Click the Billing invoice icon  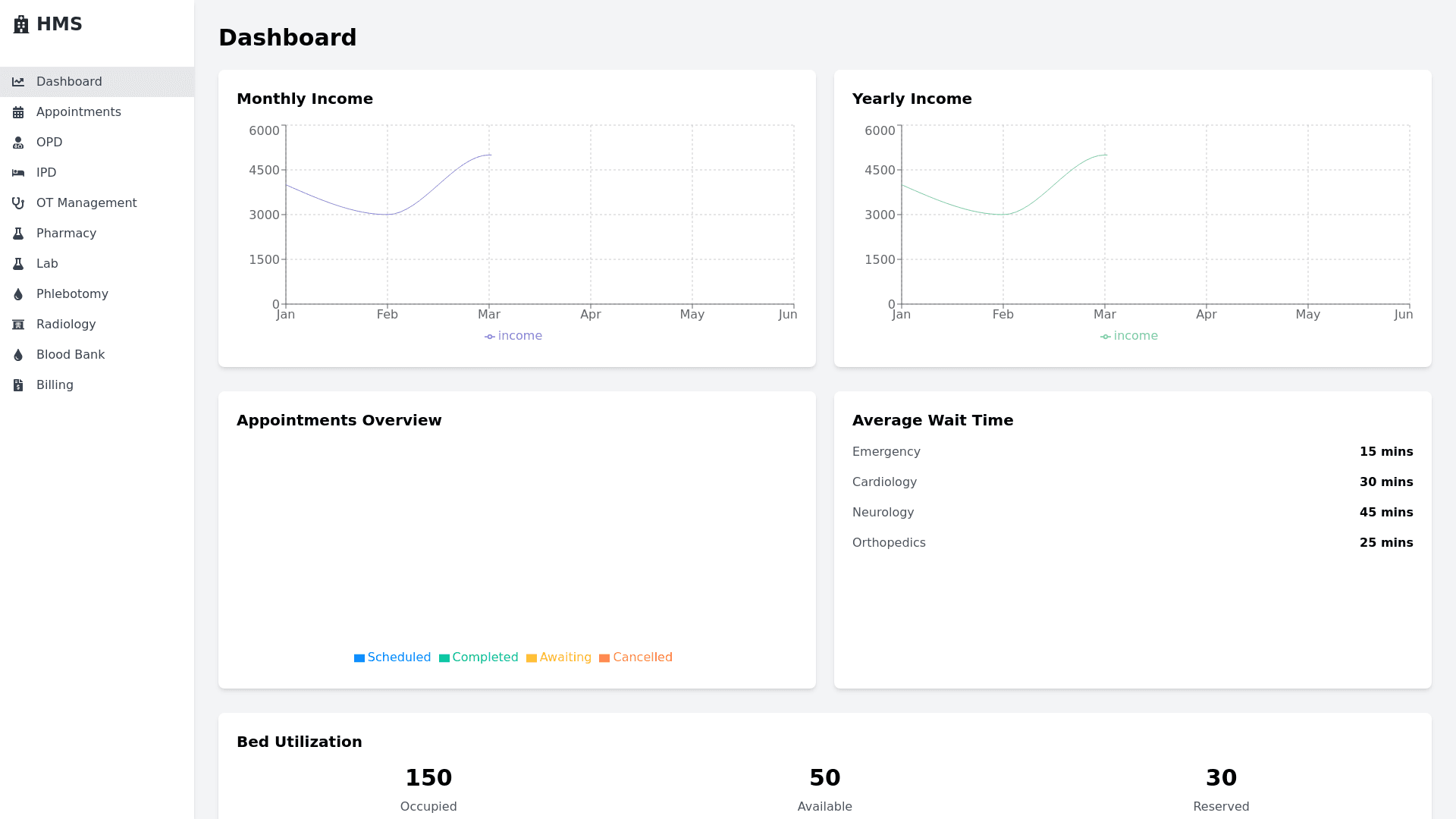pyautogui.click(x=18, y=385)
